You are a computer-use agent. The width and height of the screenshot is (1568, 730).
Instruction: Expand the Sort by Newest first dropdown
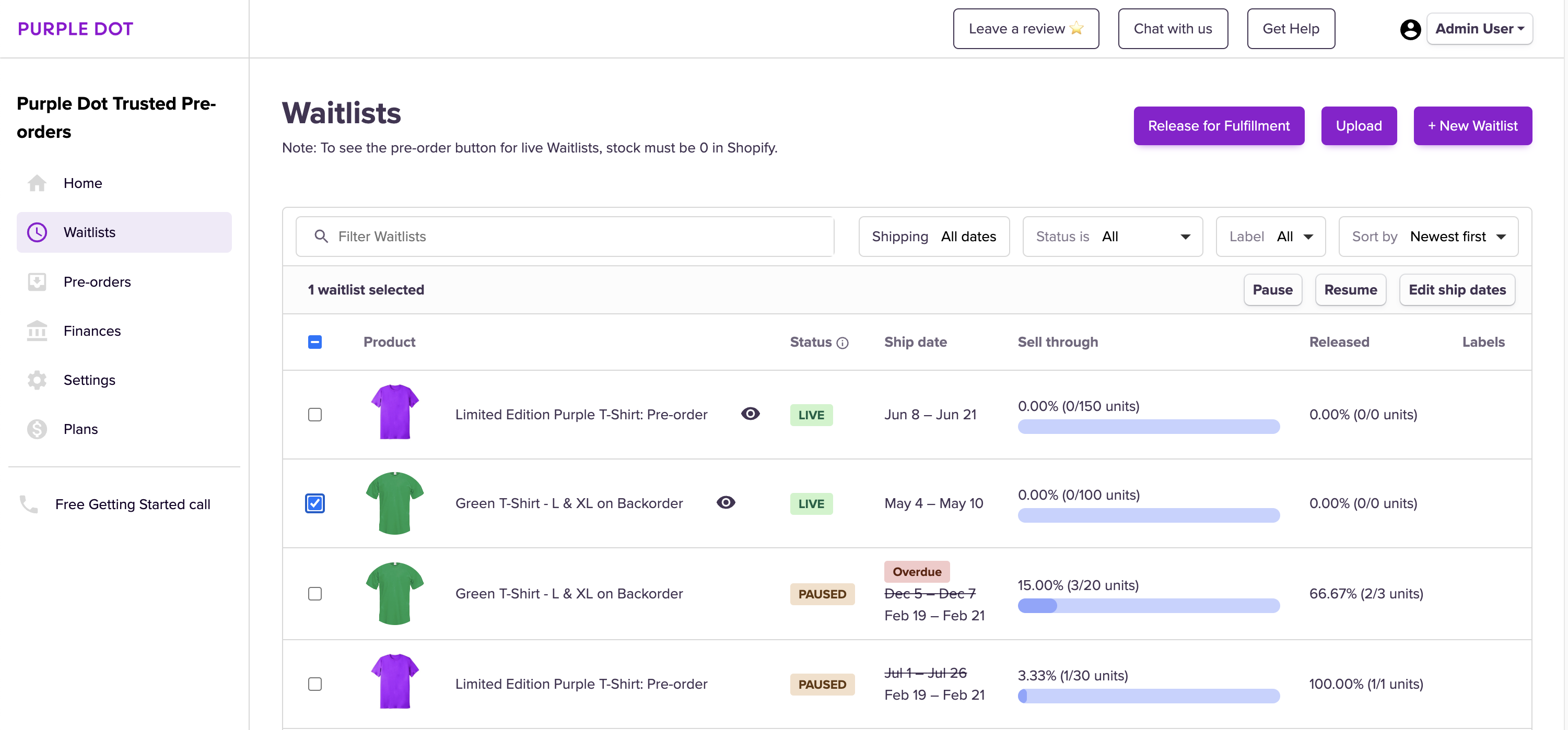[x=1427, y=237]
